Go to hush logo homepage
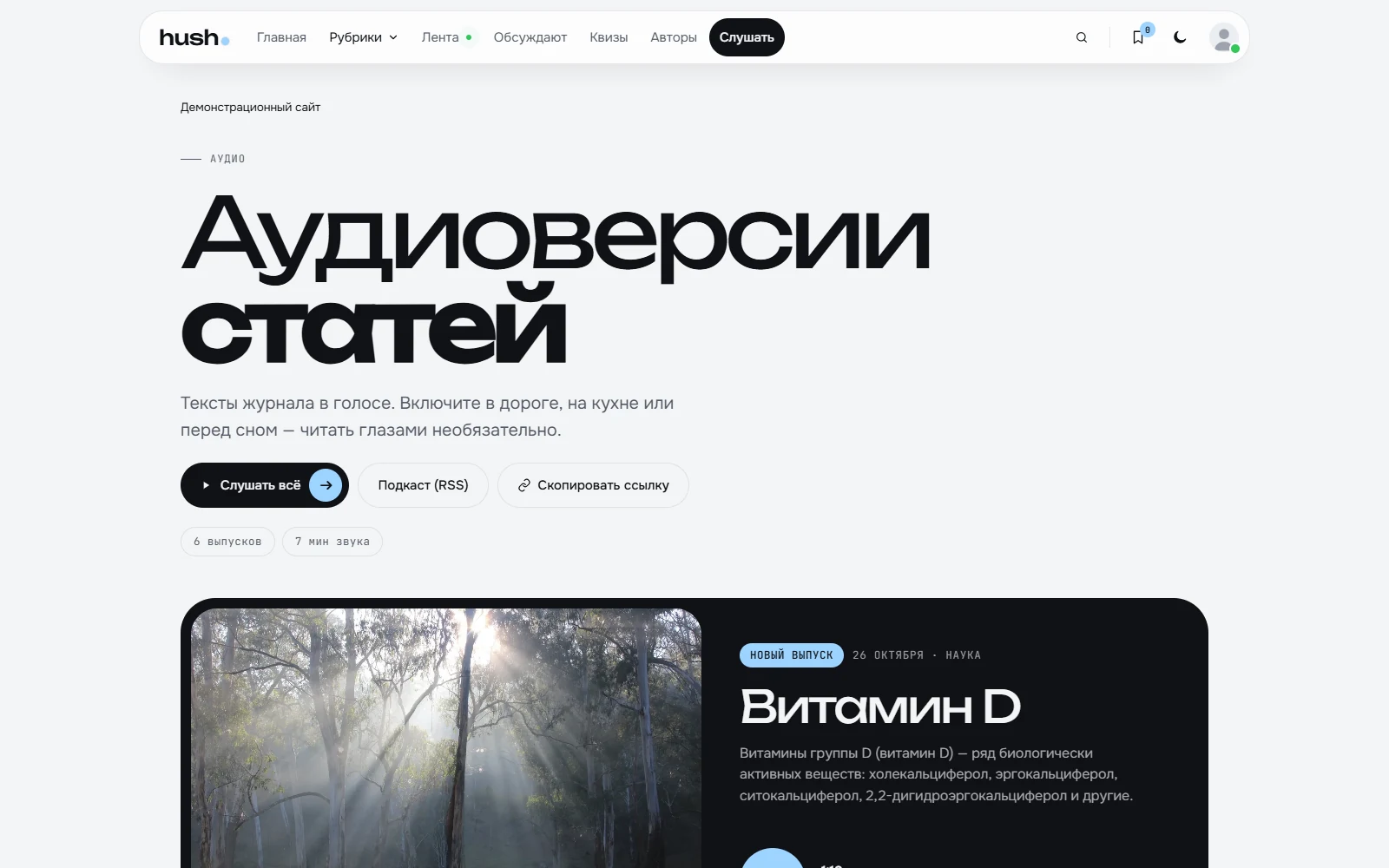This screenshot has width=1389, height=868. point(194,37)
